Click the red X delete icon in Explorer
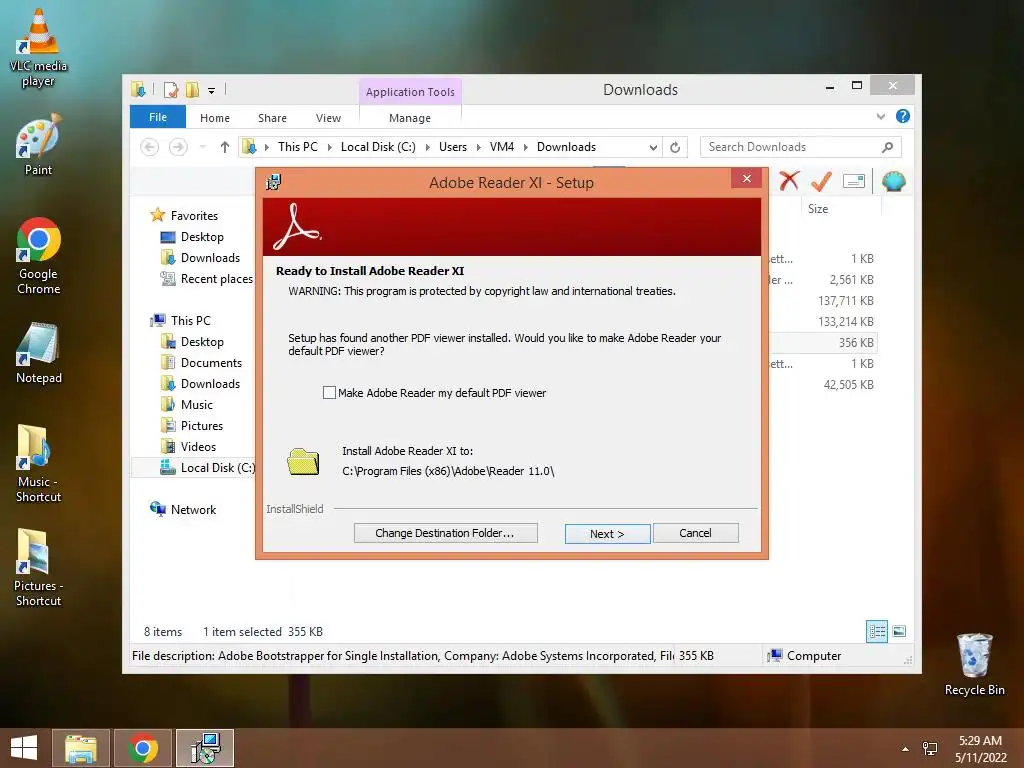 tap(789, 181)
